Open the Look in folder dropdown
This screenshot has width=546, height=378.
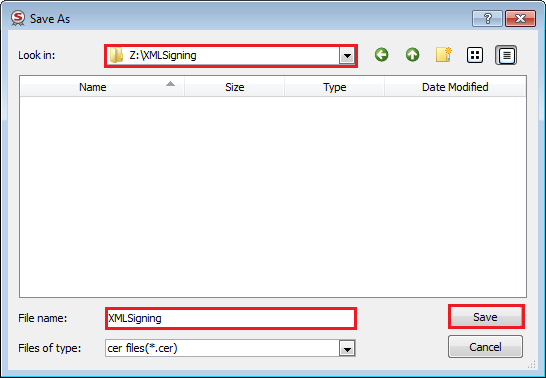tap(347, 56)
